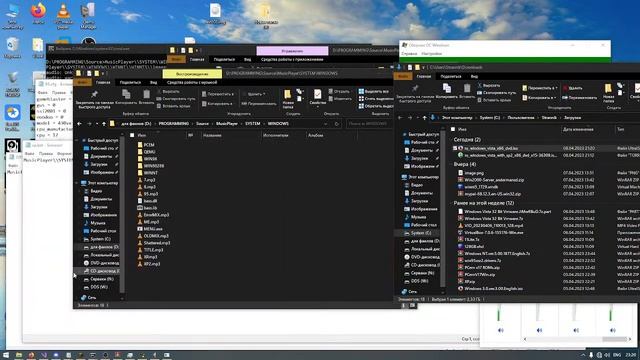Select OLDMIX.mp3 in the file list
Image resolution: width=640 pixels, height=360 pixels.
pyautogui.click(x=153, y=236)
